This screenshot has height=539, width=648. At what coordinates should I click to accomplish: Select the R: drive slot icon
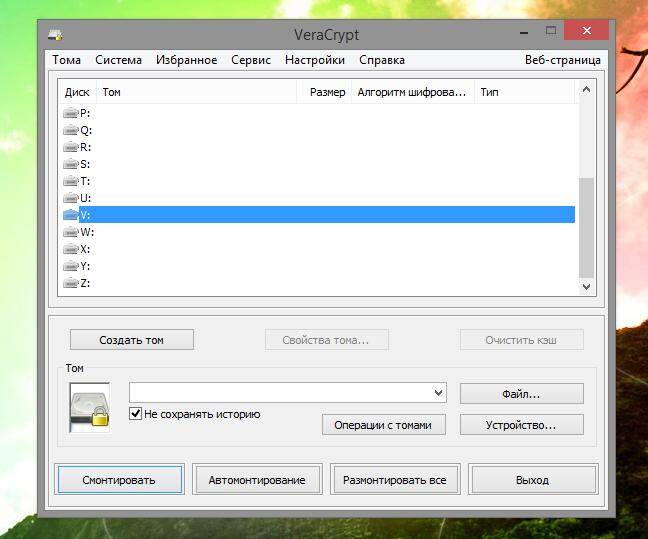click(71, 147)
